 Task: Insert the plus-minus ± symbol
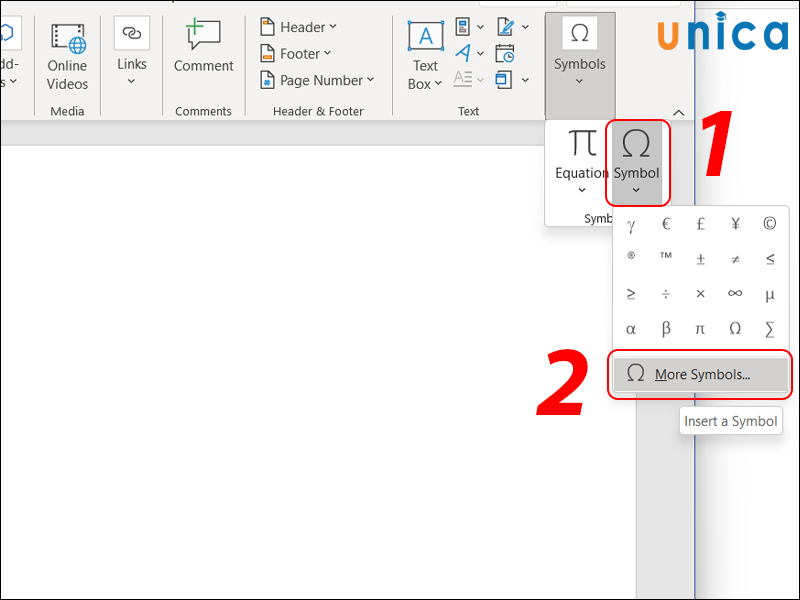(701, 259)
